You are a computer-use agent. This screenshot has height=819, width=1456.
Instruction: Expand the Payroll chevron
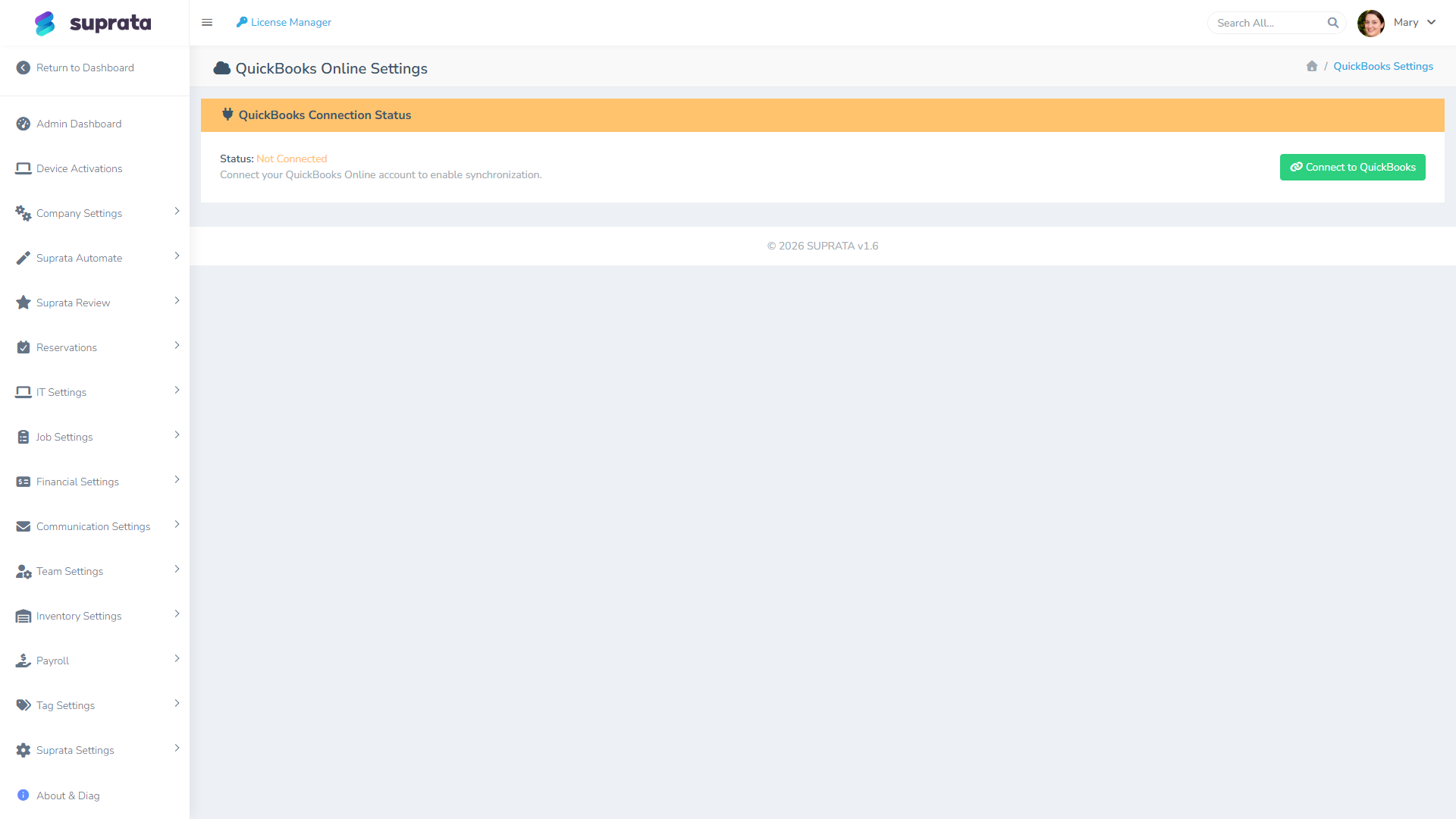177,658
